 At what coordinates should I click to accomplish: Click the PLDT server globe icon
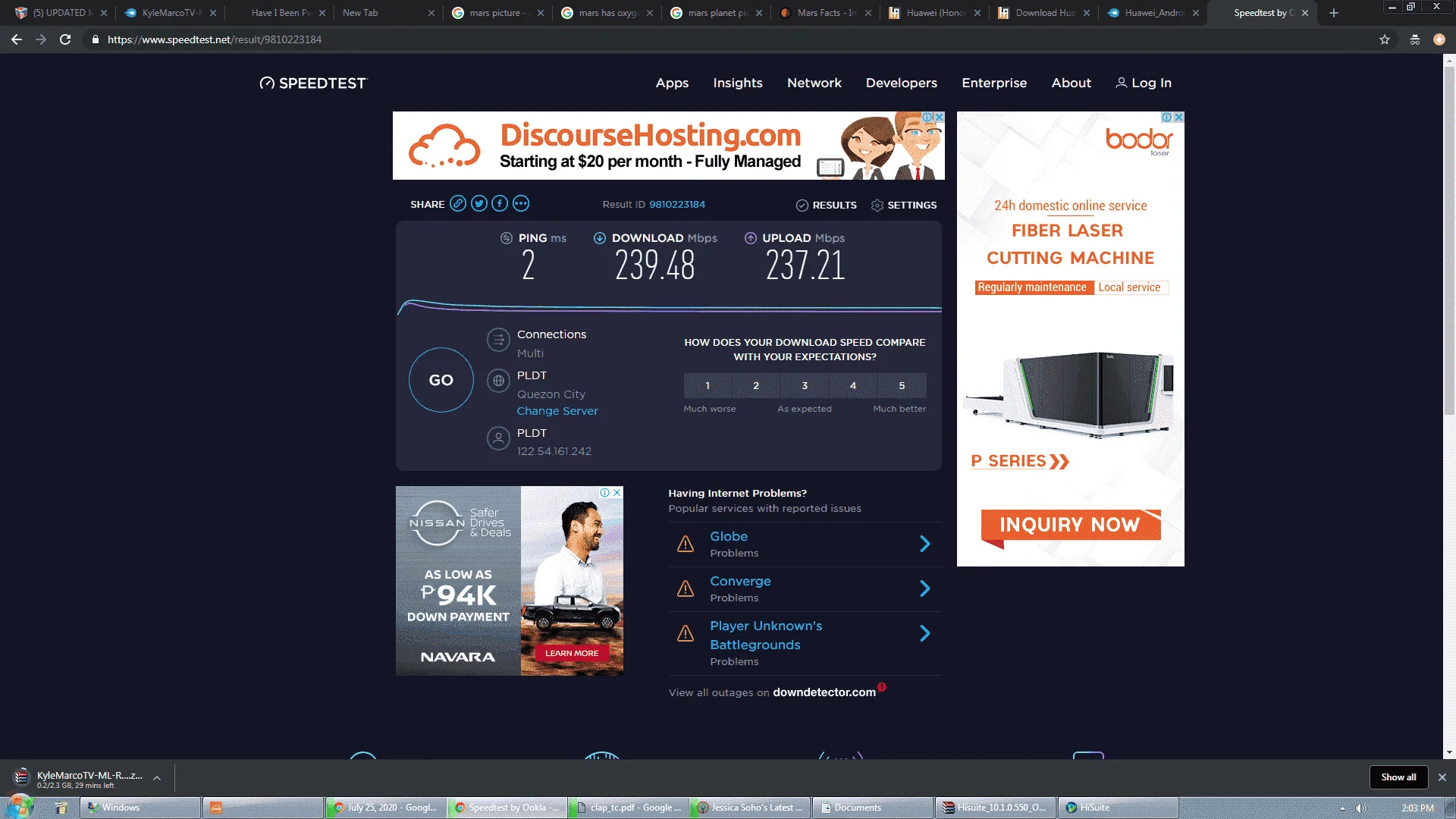498,381
